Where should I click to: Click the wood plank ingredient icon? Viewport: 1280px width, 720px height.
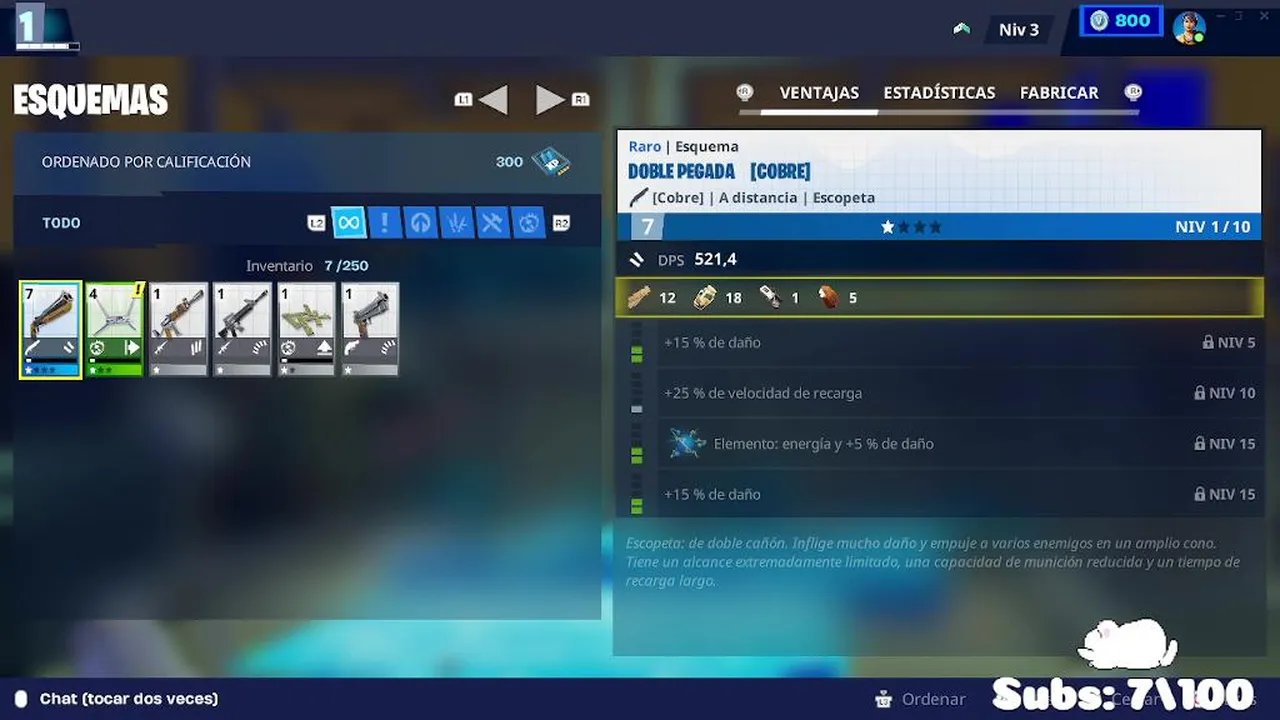pos(639,297)
